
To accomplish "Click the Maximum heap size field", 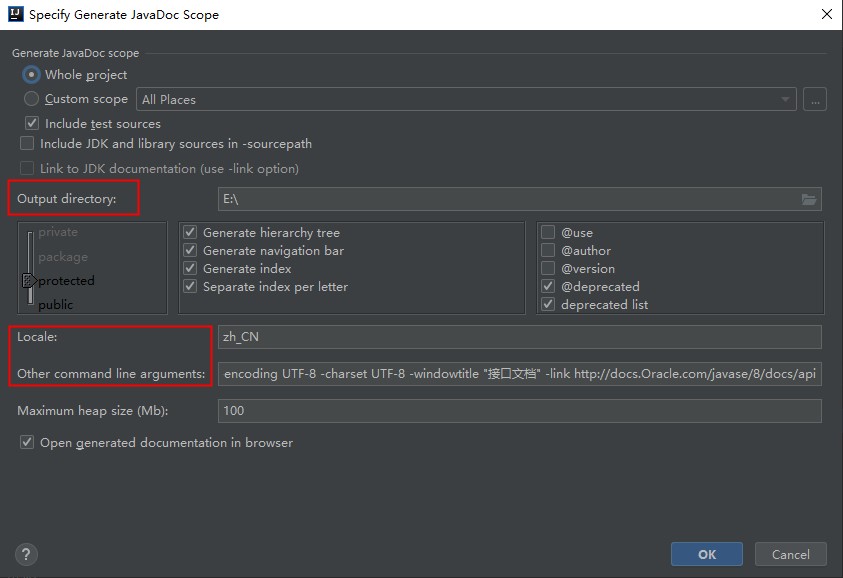I will (x=519, y=410).
